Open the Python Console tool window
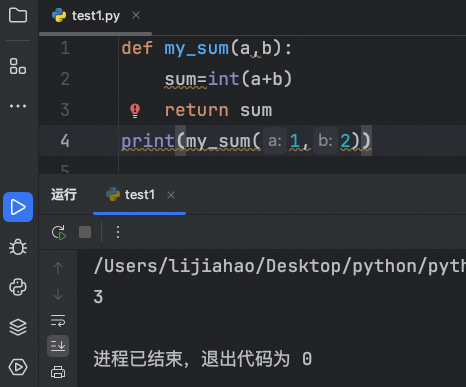Viewport: 466px width, 387px height. coord(18,287)
